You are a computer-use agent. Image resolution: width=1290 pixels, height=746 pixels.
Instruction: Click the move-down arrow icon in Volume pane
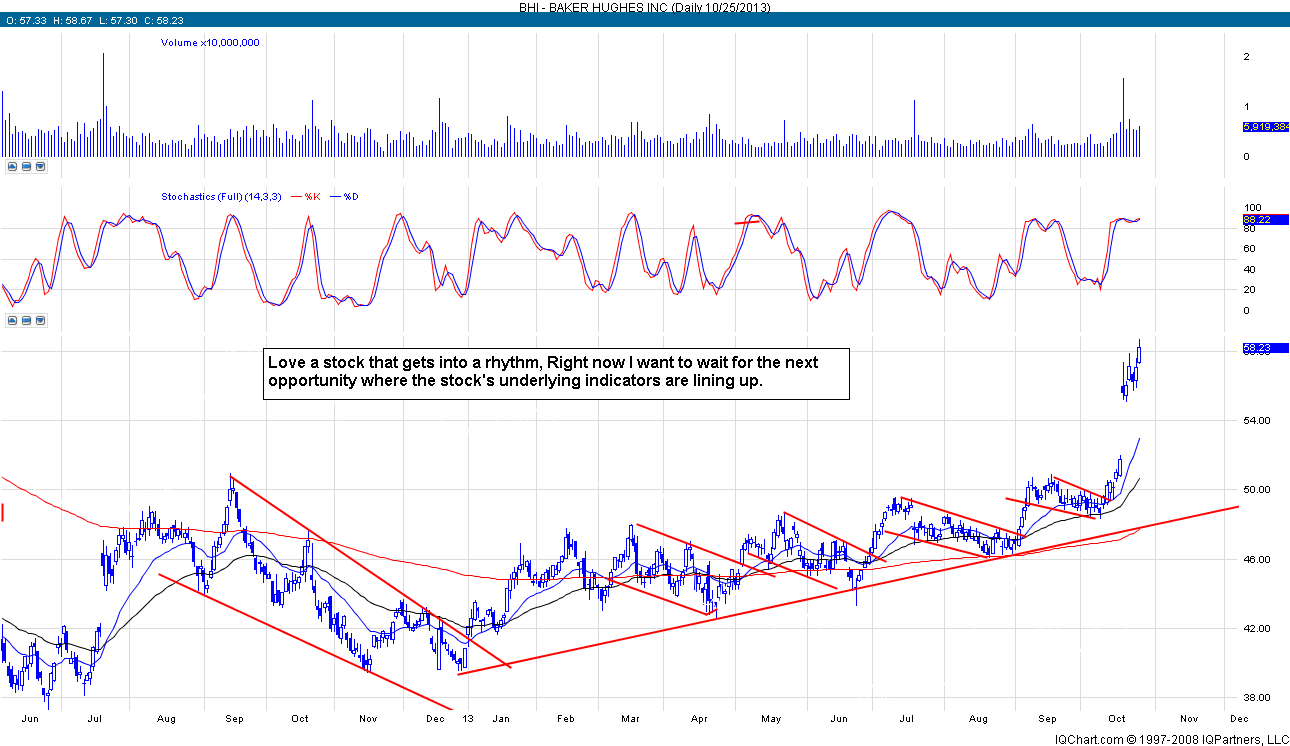tap(40, 166)
